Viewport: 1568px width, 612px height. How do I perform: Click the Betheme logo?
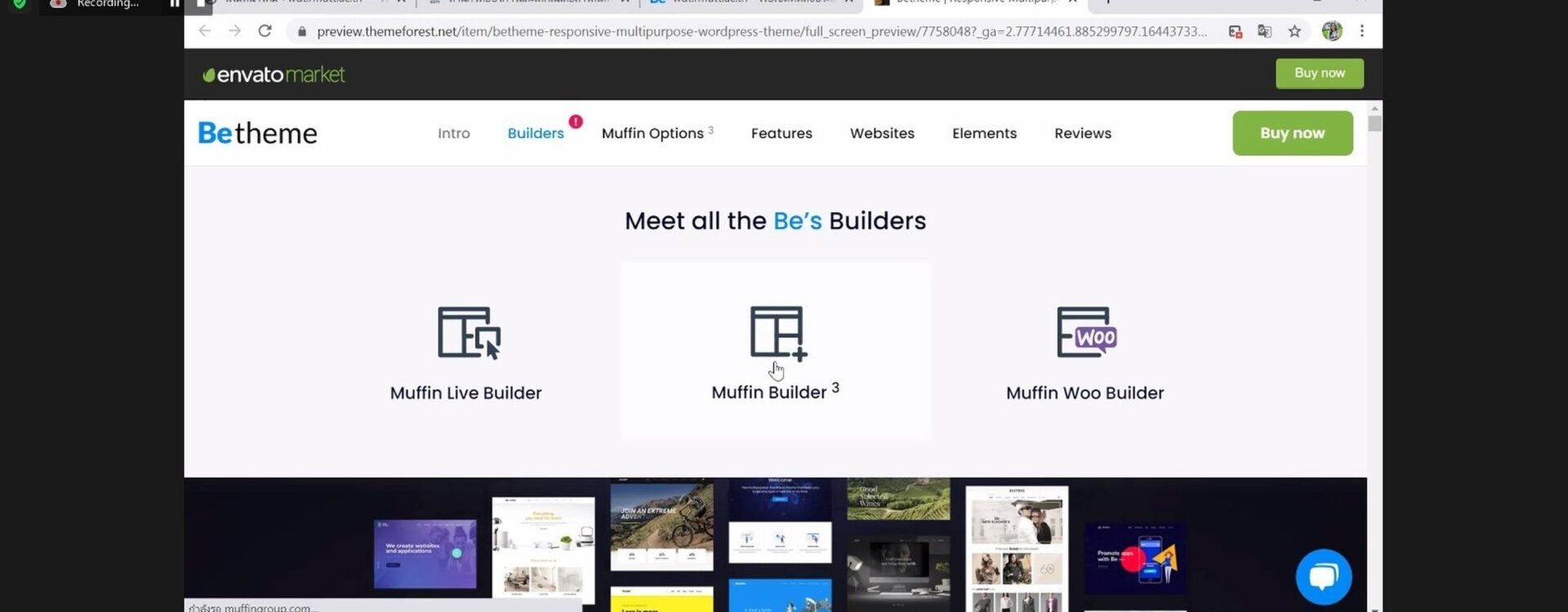pos(257,133)
